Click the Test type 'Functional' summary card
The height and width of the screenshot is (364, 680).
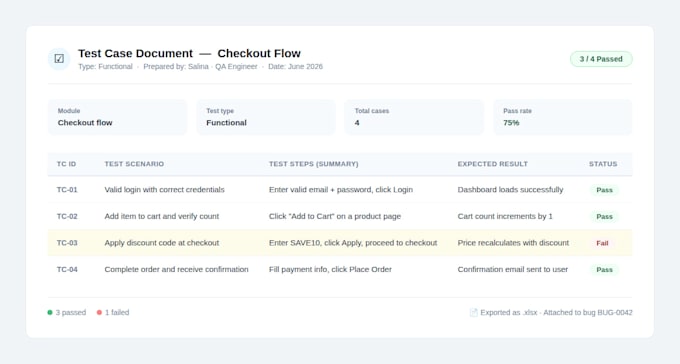coord(266,117)
